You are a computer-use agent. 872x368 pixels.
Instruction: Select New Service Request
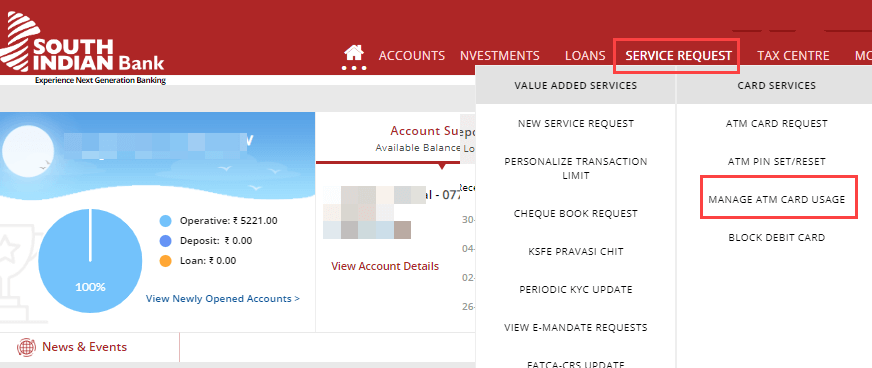[x=576, y=123]
